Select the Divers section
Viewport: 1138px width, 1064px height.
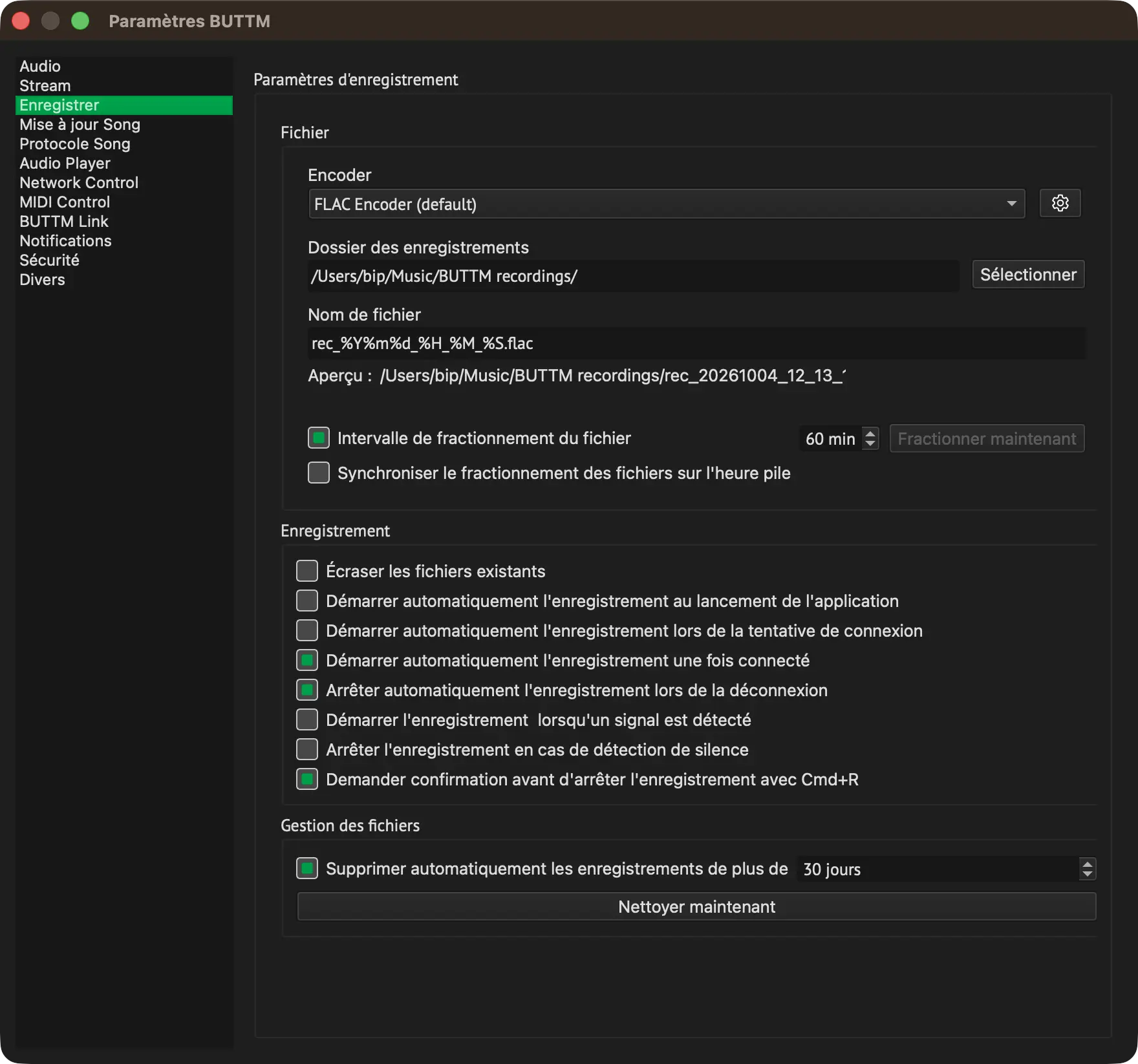[x=123, y=280]
